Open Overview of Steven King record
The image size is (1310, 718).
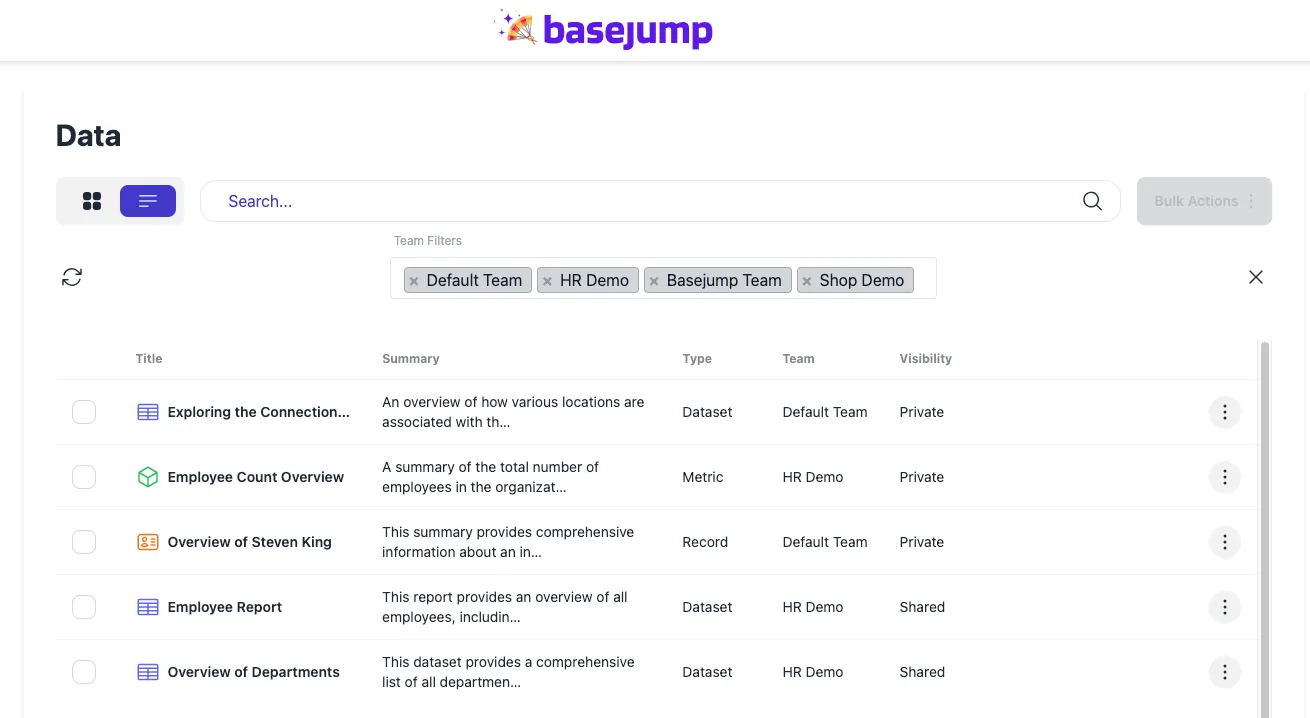pyautogui.click(x=250, y=542)
